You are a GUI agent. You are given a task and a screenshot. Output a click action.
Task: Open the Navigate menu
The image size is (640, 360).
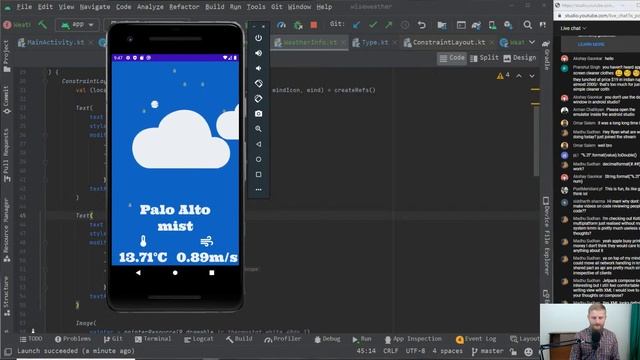pyautogui.click(x=95, y=7)
